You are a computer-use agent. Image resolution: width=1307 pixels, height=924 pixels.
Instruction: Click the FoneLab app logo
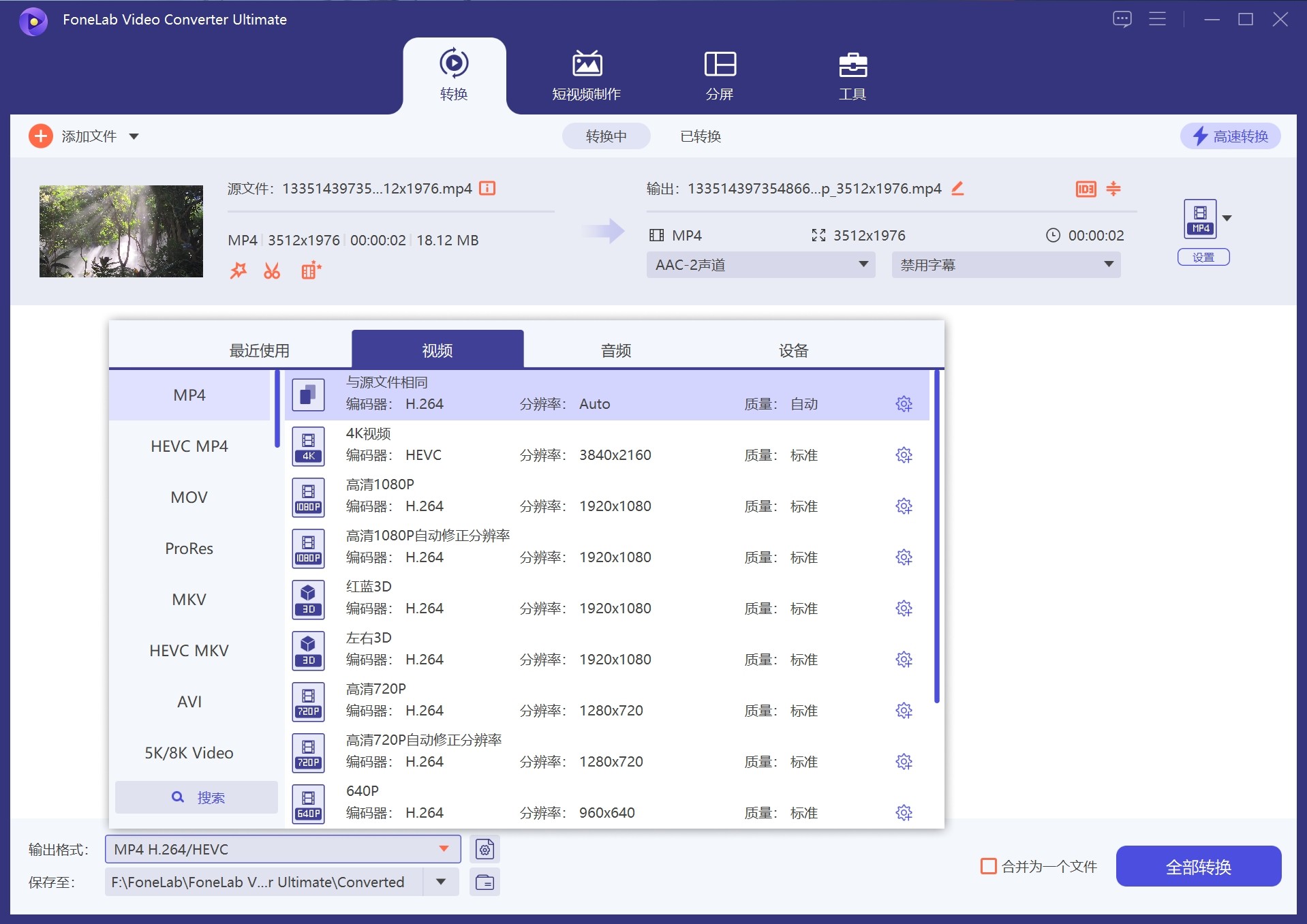coord(33,20)
